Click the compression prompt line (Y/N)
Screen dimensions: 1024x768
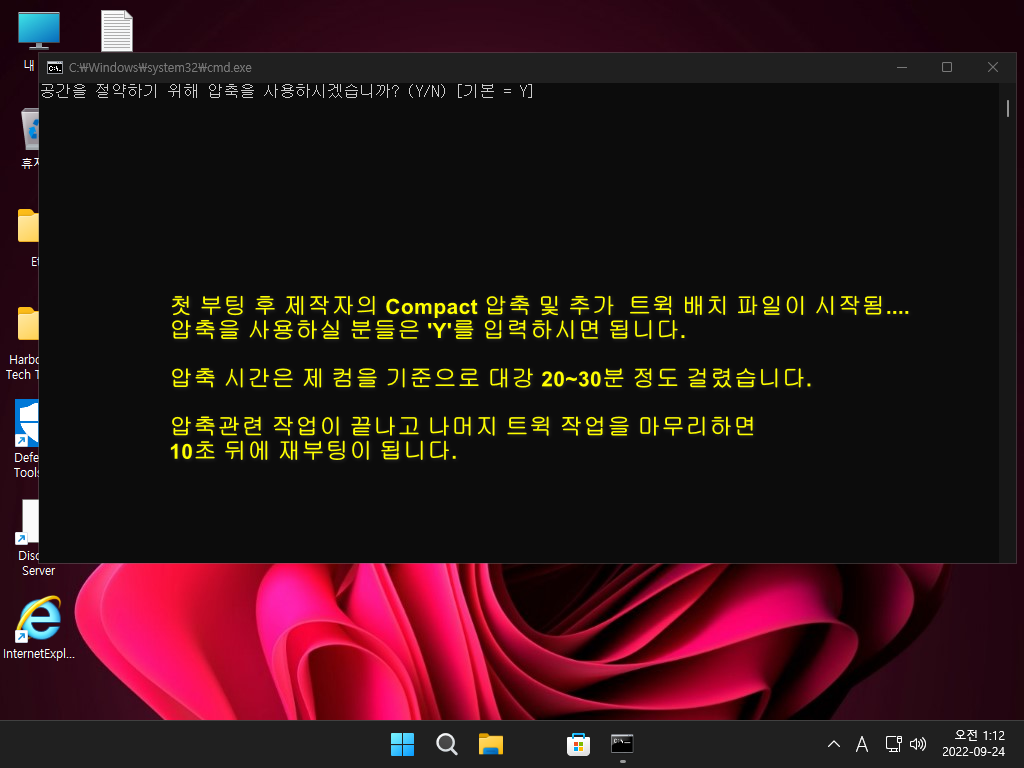coord(287,91)
